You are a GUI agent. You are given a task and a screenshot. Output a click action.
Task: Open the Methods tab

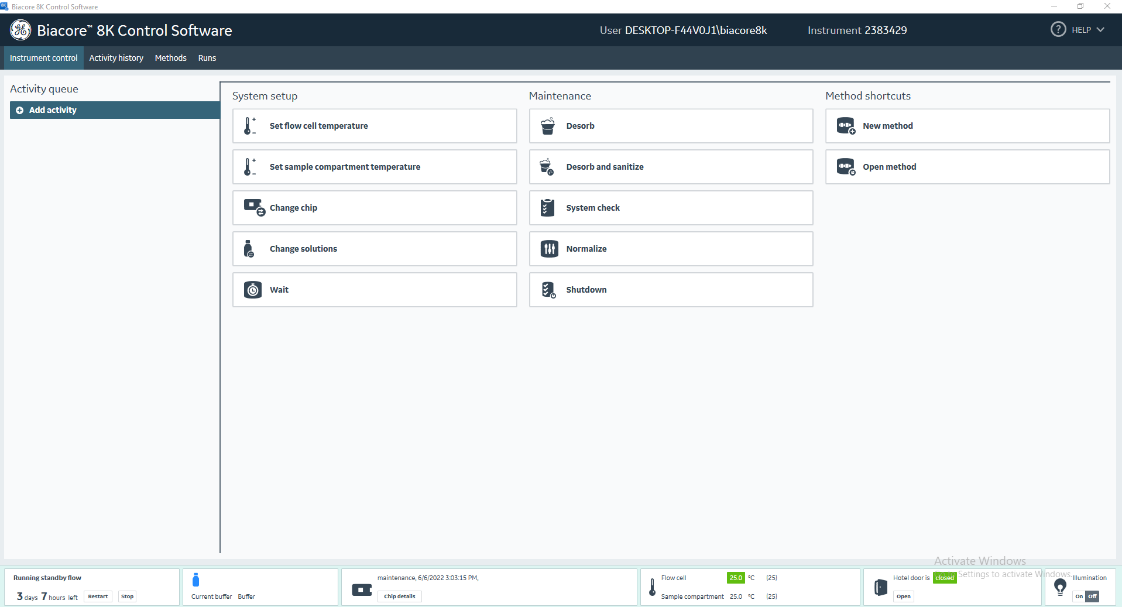coord(170,58)
